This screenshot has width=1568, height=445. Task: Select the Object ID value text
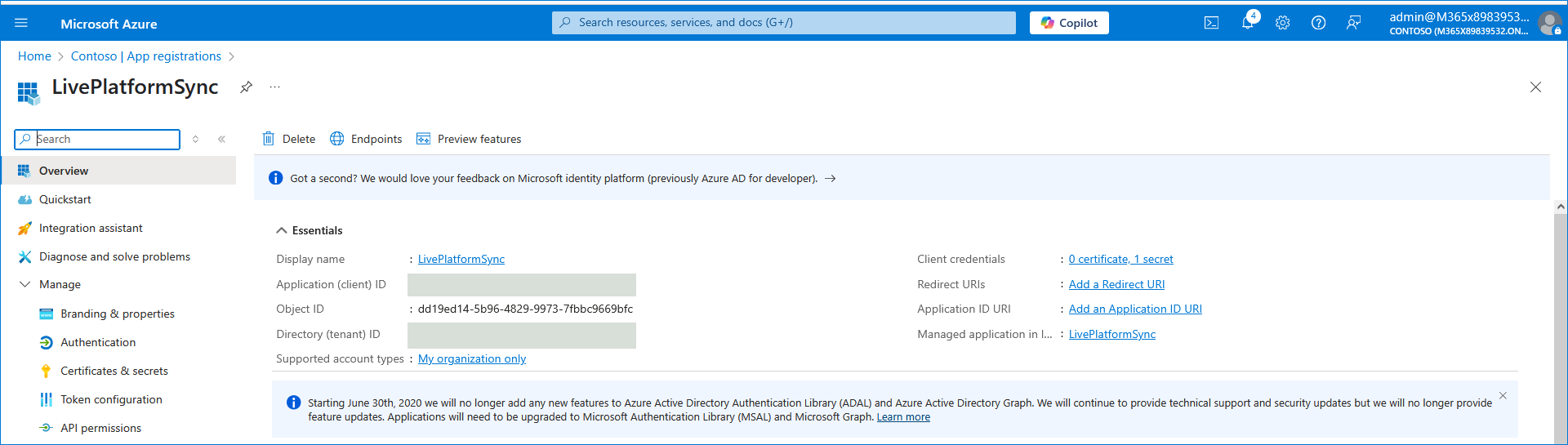525,309
